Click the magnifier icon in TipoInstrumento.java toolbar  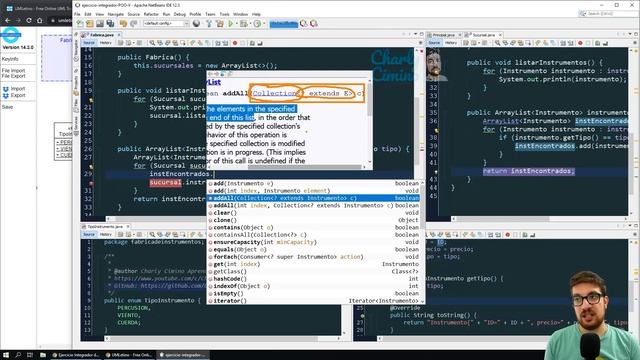[x=152, y=235]
